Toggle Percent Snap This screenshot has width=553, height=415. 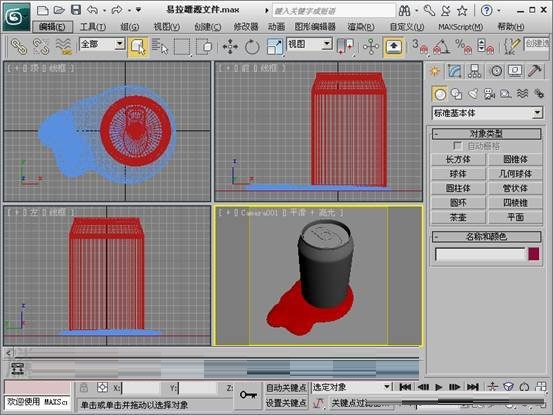coord(463,47)
